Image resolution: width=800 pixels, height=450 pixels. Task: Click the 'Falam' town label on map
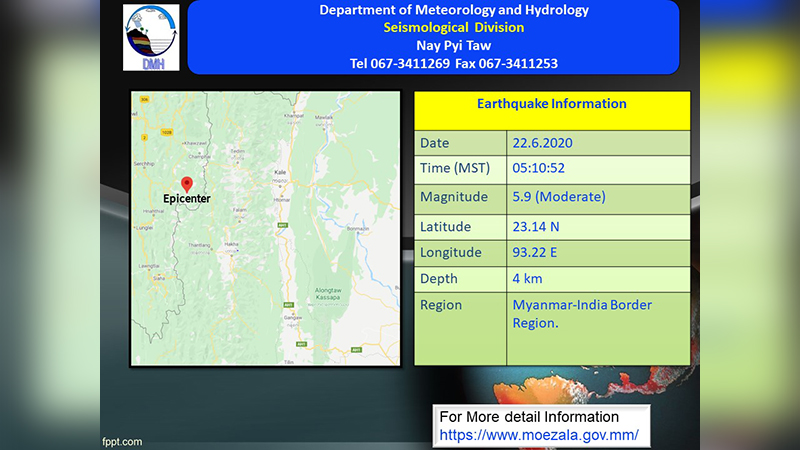(x=239, y=210)
